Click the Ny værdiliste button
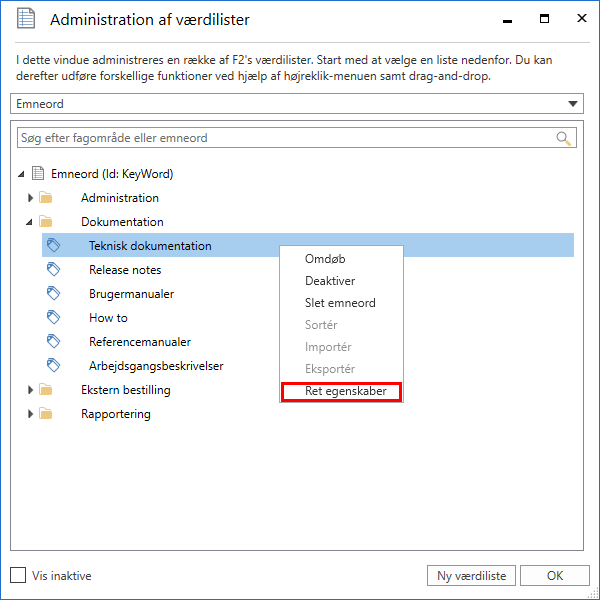Screen dimensions: 600x600 pos(471,576)
